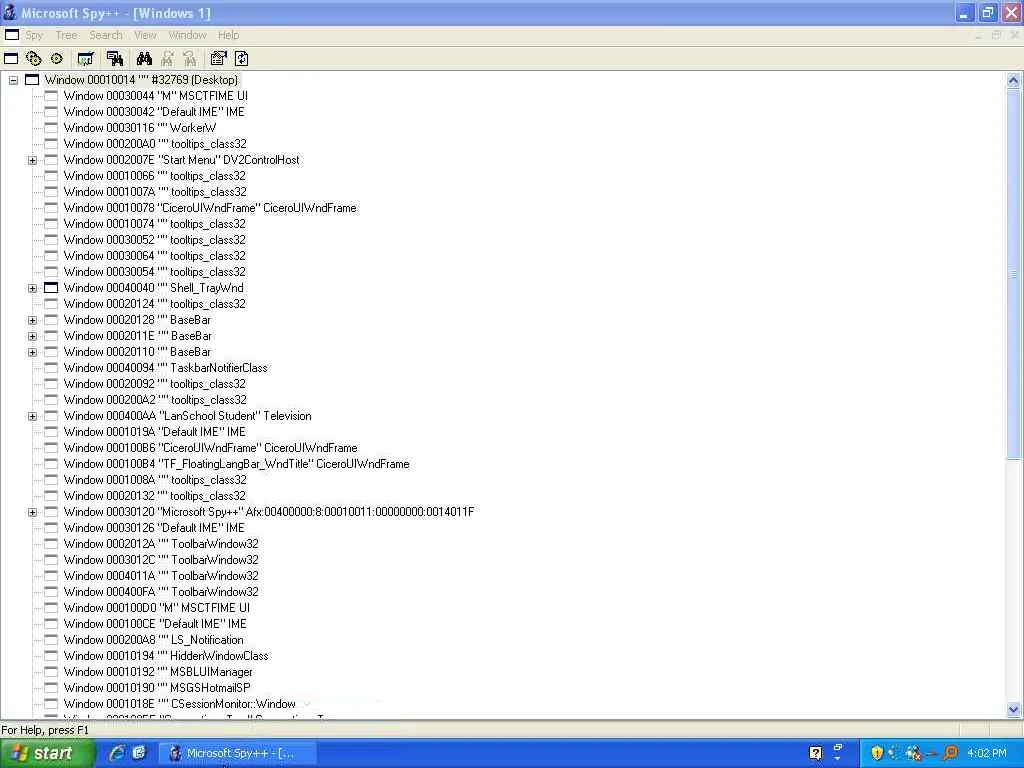Click the 4:02 PM system clock
This screenshot has width=1024, height=768.
(x=987, y=753)
